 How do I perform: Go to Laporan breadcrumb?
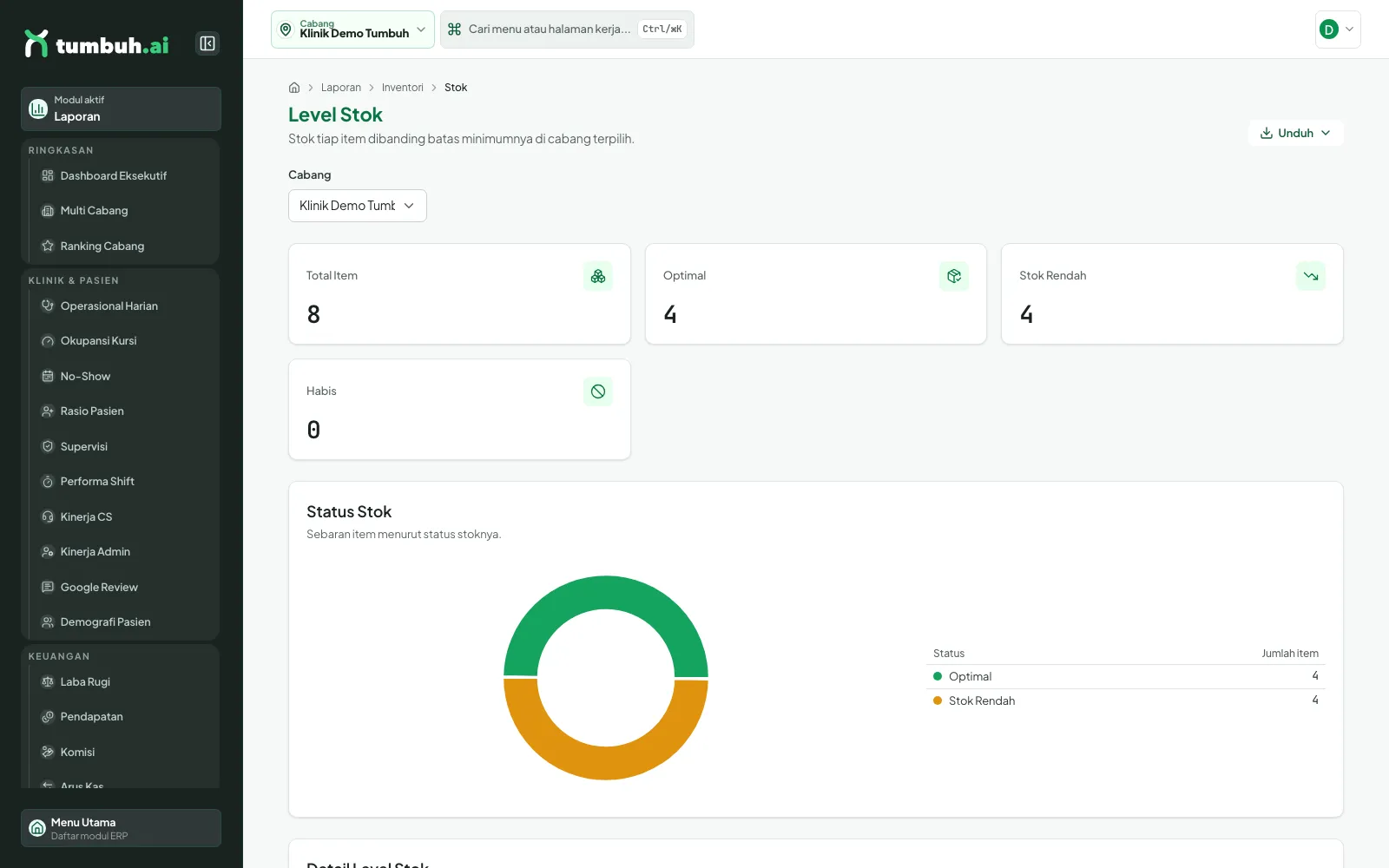[x=341, y=88]
